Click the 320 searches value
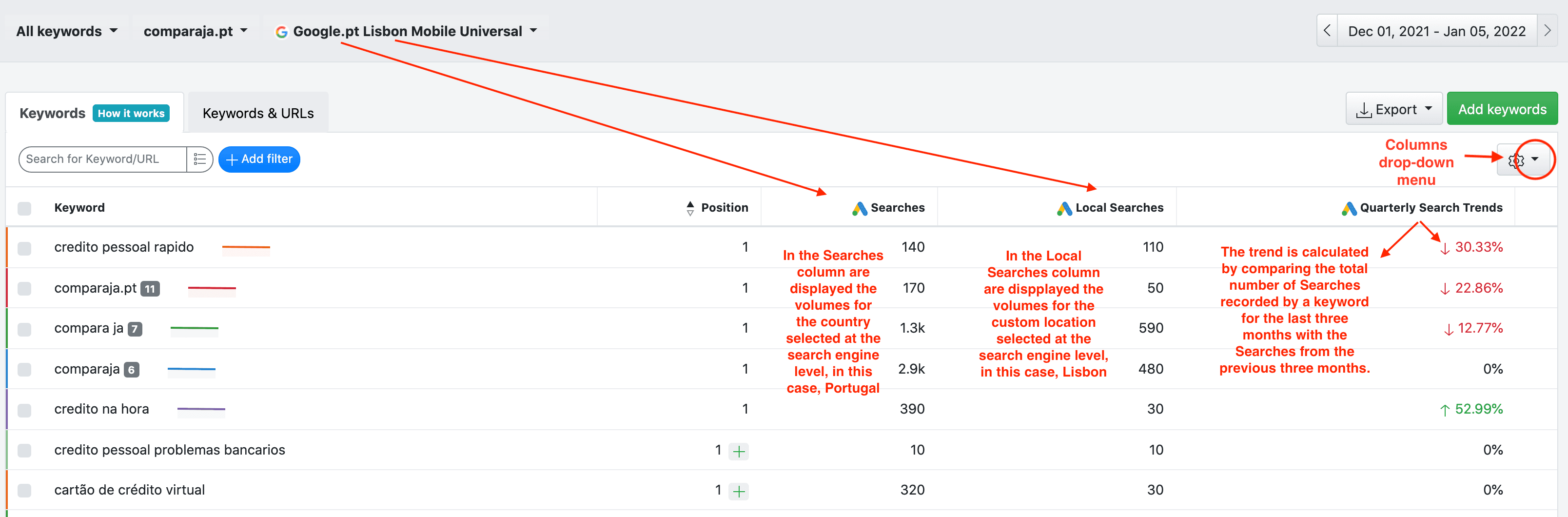The width and height of the screenshot is (1568, 517). coord(912,490)
